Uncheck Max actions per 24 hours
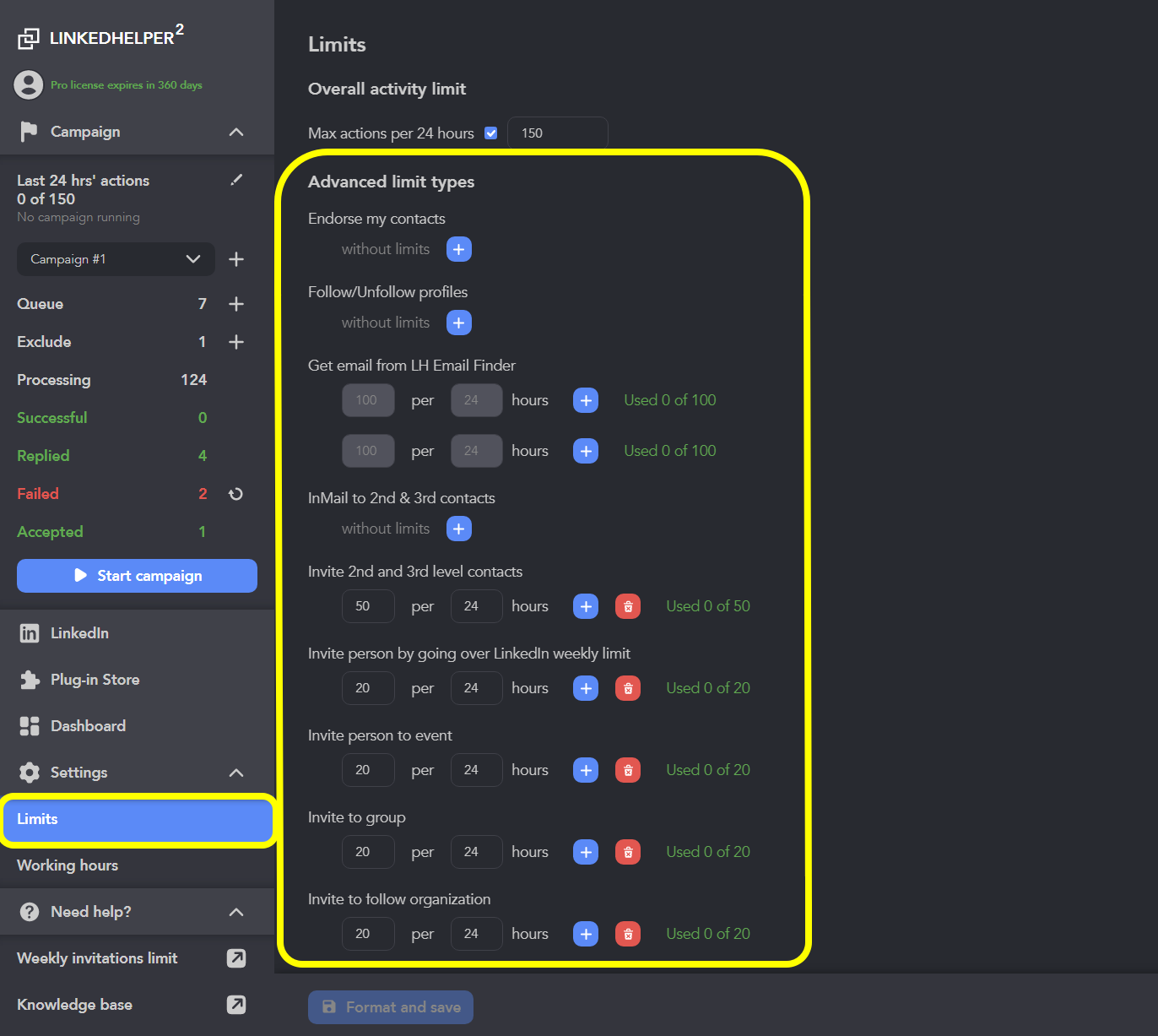The height and width of the screenshot is (1036, 1158). (x=490, y=133)
